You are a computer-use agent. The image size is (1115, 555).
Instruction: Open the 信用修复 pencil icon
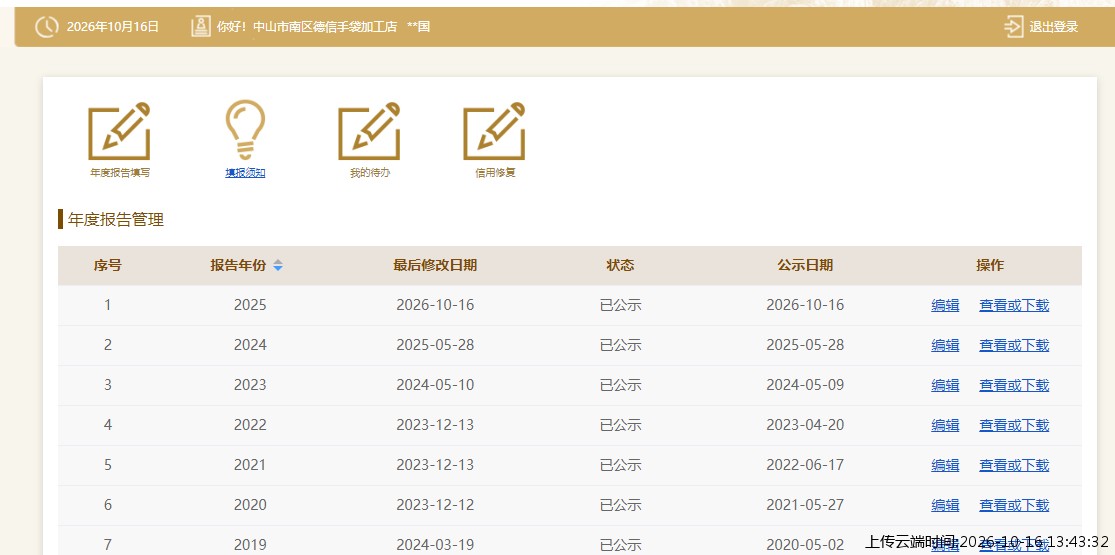[x=494, y=131]
